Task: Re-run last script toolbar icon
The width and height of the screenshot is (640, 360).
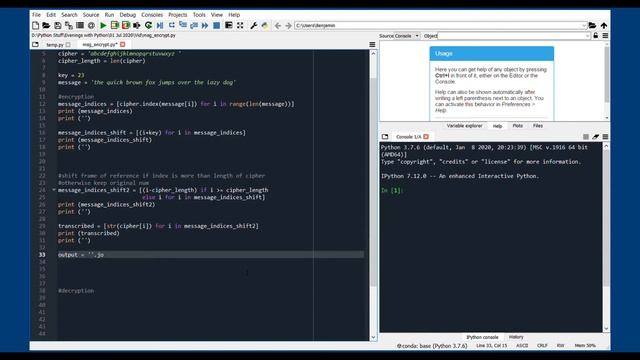Action: 148,25
